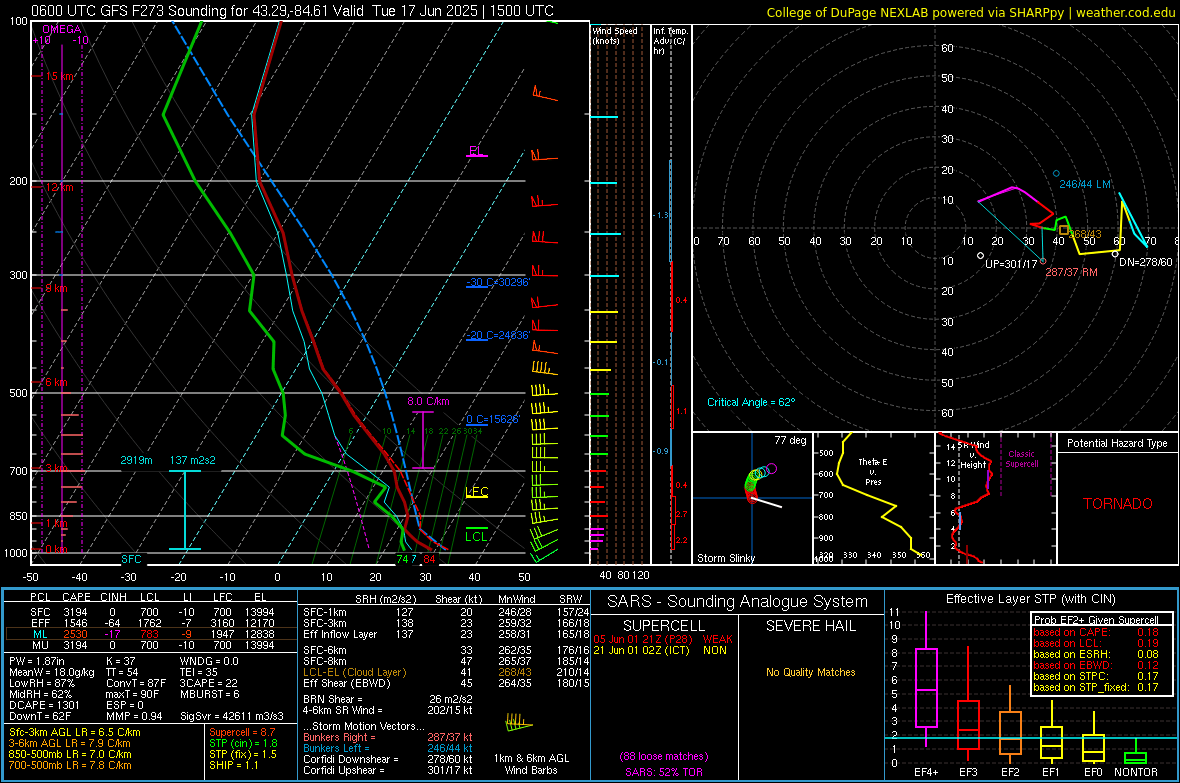Click the '(88 loose matches)' text
This screenshot has height=783, width=1180.
tap(664, 757)
